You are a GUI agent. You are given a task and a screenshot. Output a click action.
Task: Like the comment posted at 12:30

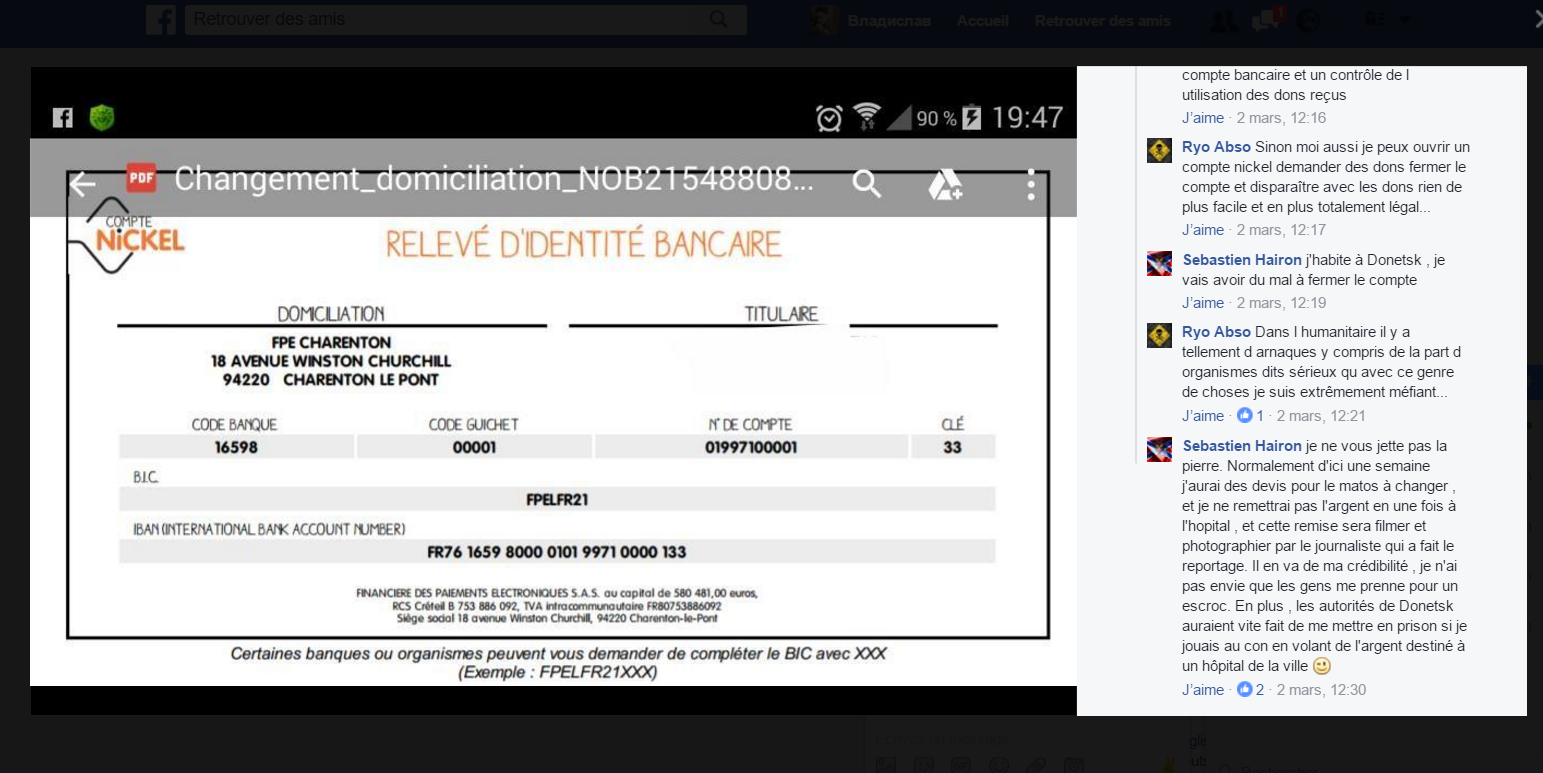tap(1203, 690)
